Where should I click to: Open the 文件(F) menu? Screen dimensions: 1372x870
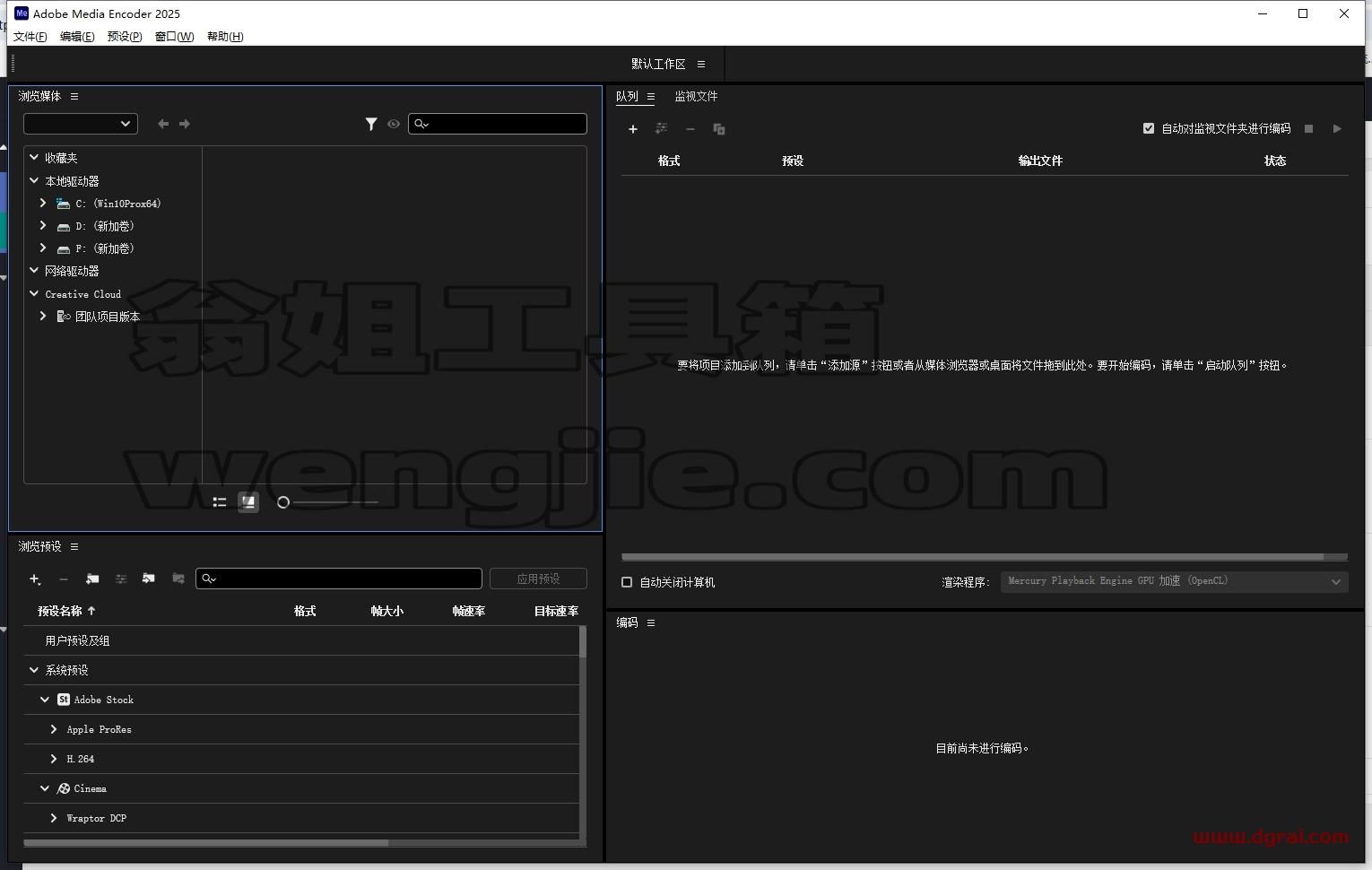tap(30, 37)
